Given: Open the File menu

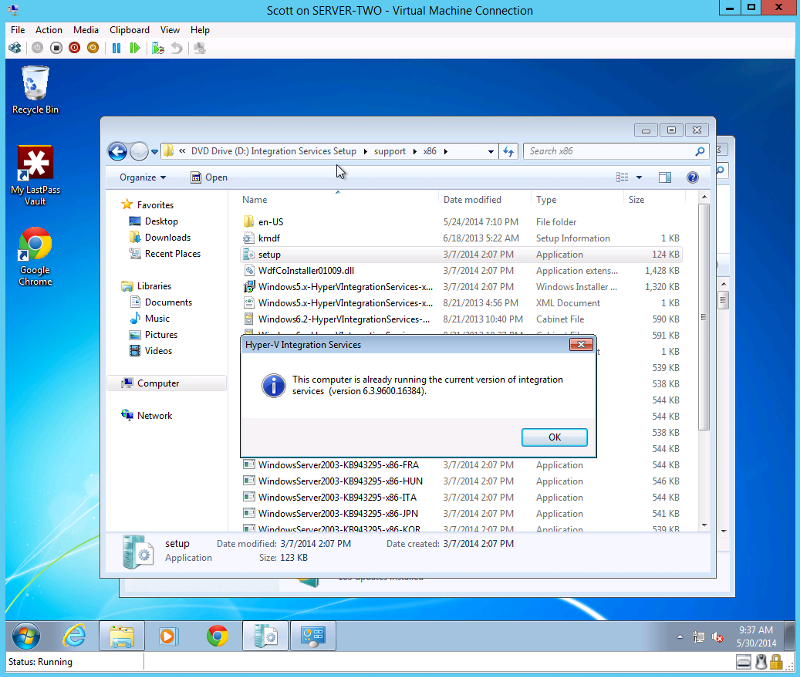Looking at the screenshot, I should coord(18,30).
